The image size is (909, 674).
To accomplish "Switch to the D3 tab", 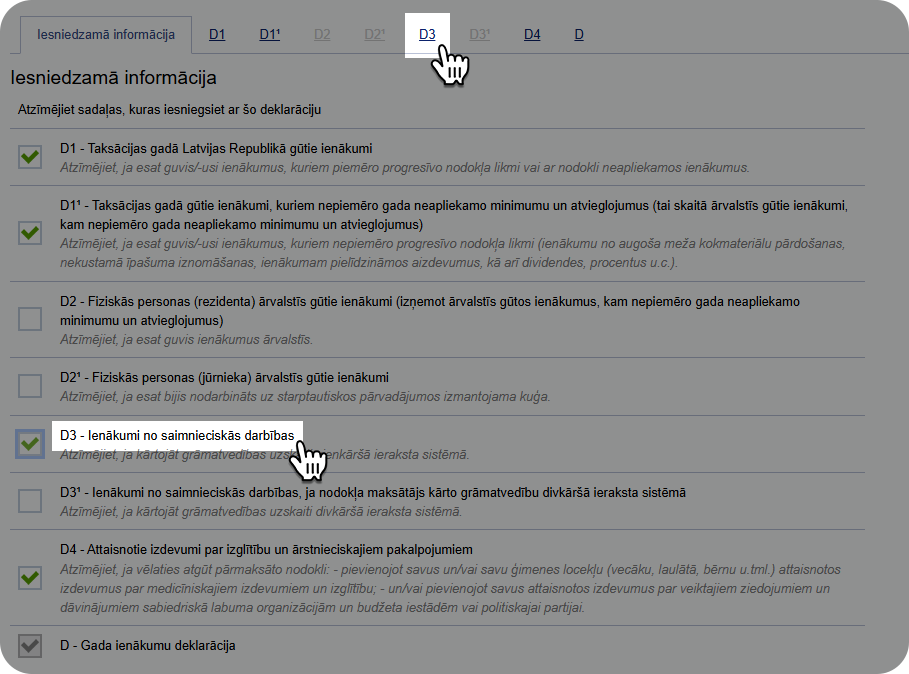I will tap(427, 33).
